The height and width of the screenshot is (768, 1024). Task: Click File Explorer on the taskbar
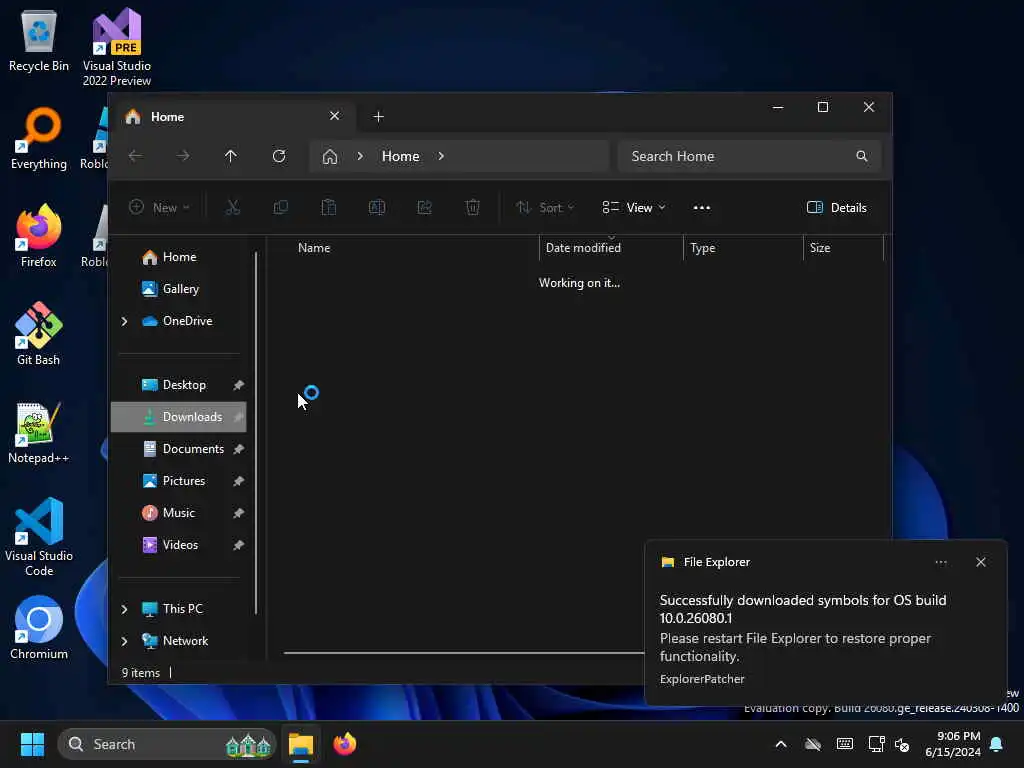[x=301, y=744]
